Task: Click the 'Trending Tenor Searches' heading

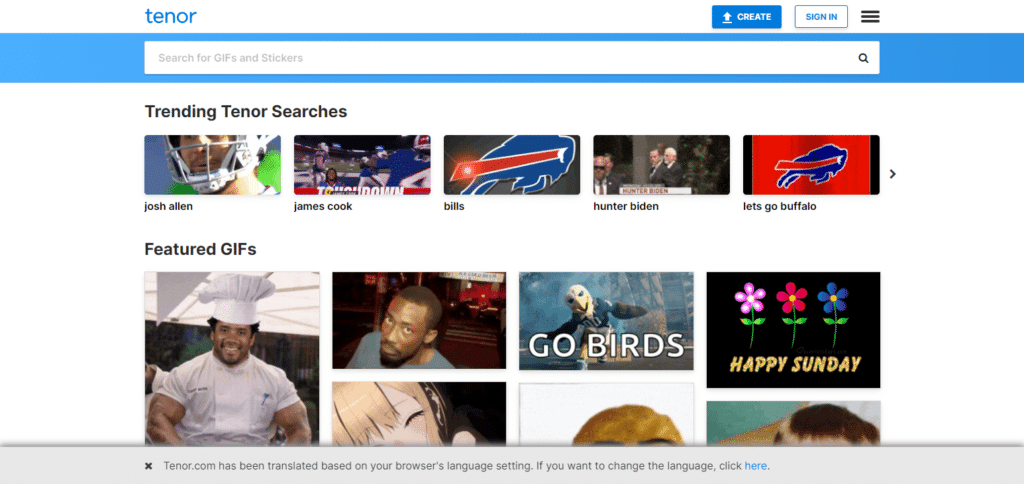Action: pos(246,112)
